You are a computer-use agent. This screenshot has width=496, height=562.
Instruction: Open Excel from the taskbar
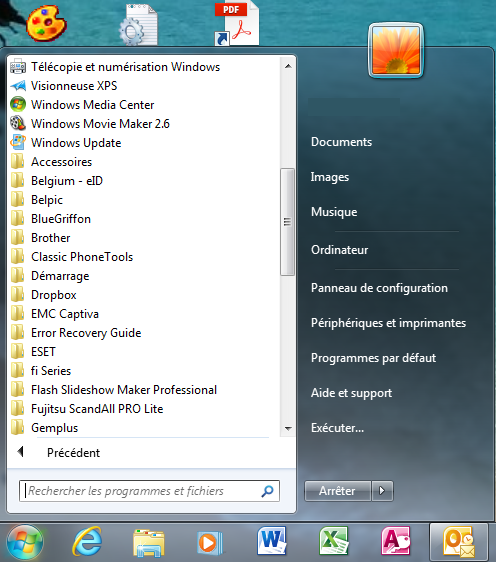tap(334, 541)
